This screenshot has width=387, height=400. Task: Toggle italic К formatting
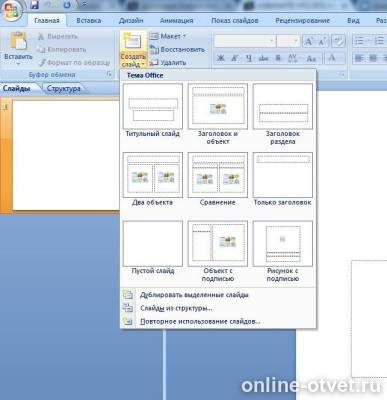[235, 58]
